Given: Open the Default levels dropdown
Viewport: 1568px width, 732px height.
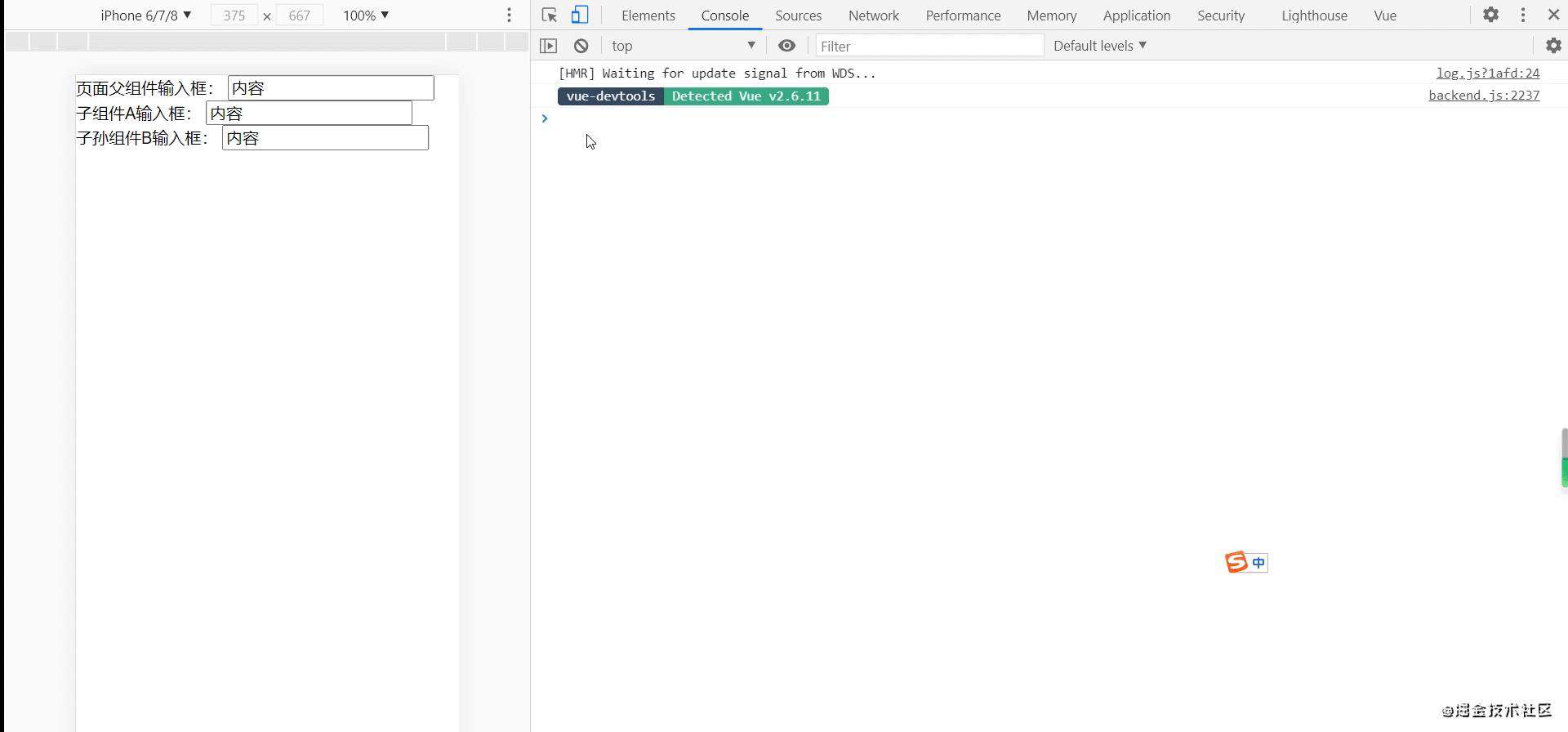Looking at the screenshot, I should click(1100, 46).
